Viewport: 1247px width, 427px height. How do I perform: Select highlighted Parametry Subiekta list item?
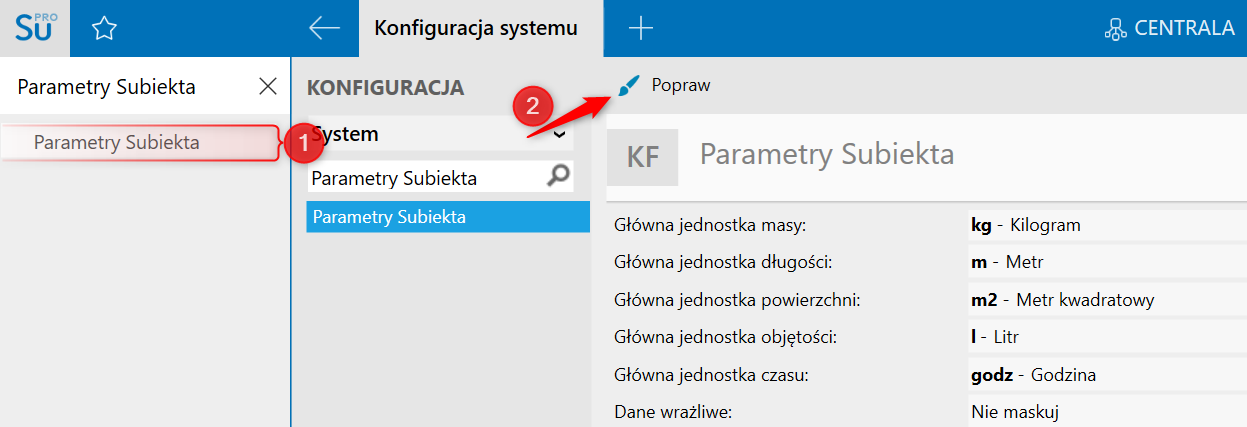(448, 216)
